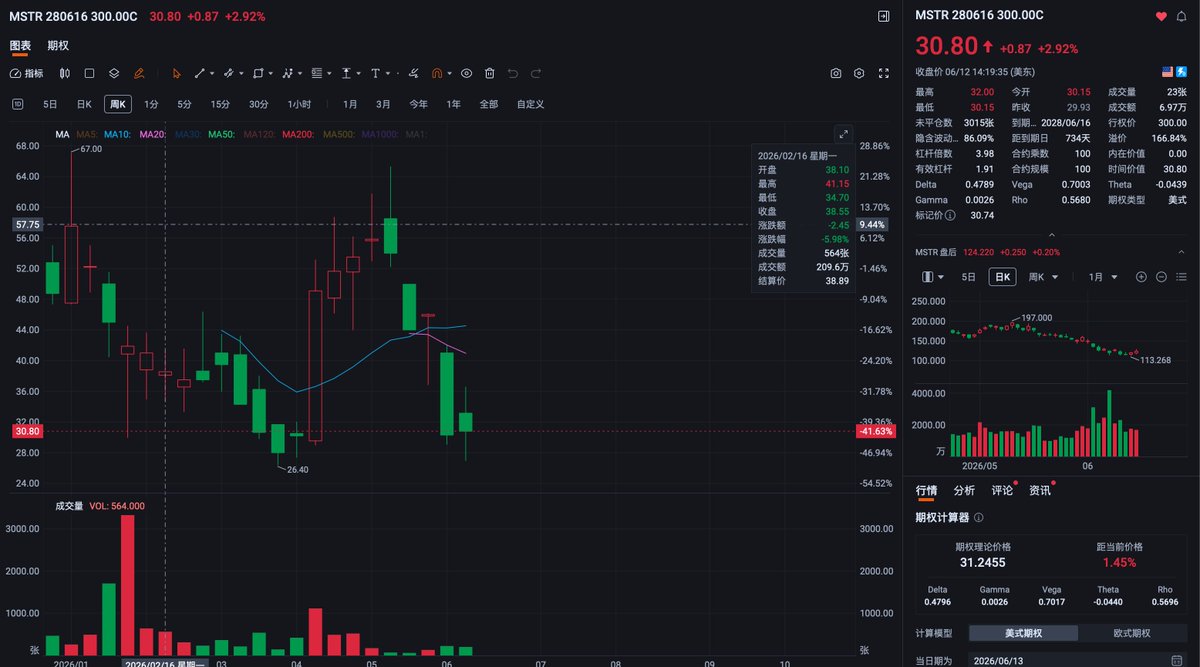The width and height of the screenshot is (1200, 667).
Task: Switch main chart to 日K
Action: [x=84, y=104]
